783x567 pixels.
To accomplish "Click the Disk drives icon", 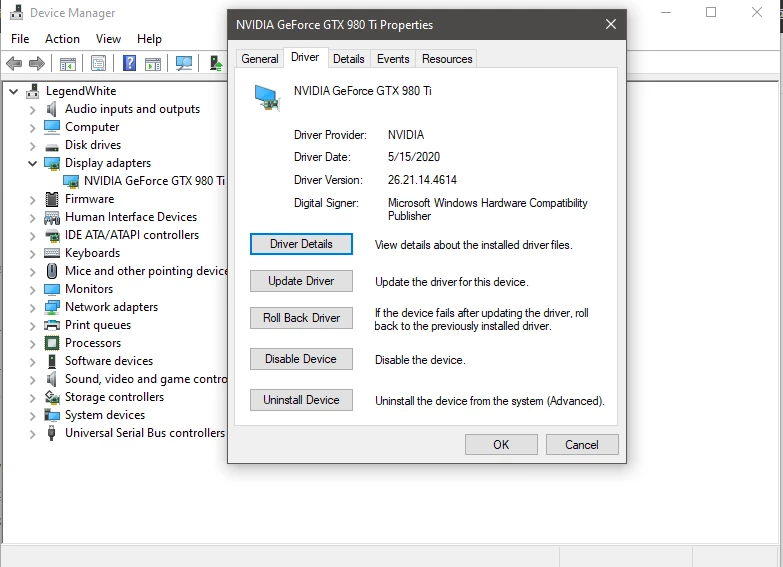I will coord(52,146).
